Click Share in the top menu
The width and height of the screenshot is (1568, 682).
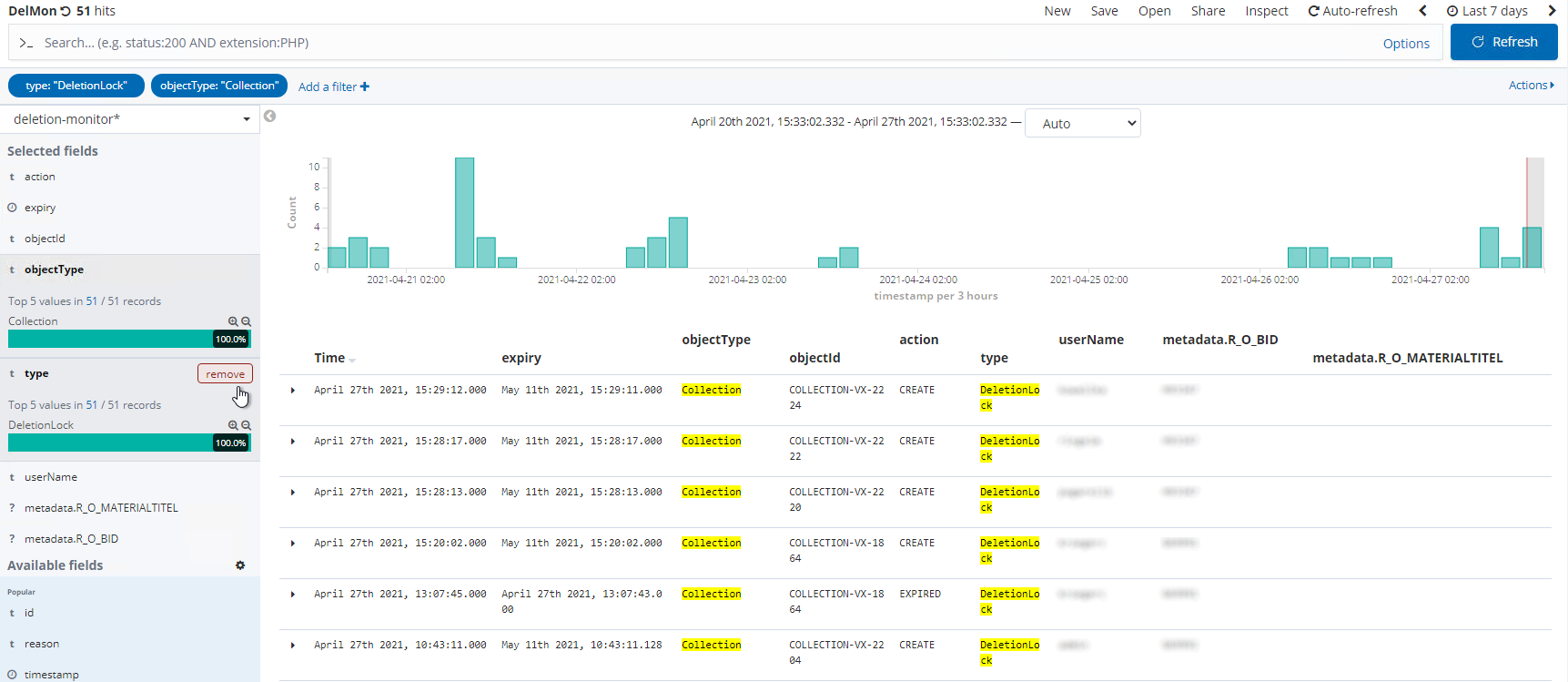1208,11
